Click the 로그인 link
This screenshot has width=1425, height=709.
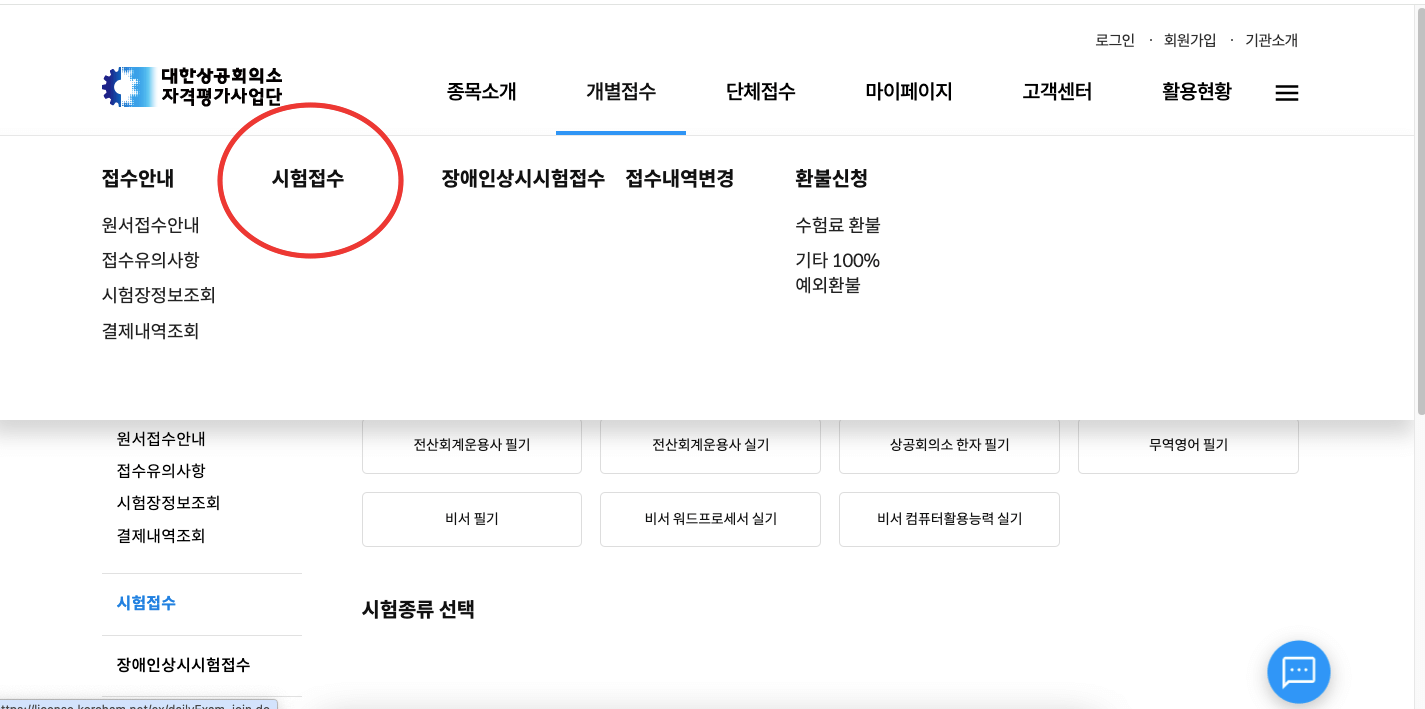pyautogui.click(x=1115, y=40)
